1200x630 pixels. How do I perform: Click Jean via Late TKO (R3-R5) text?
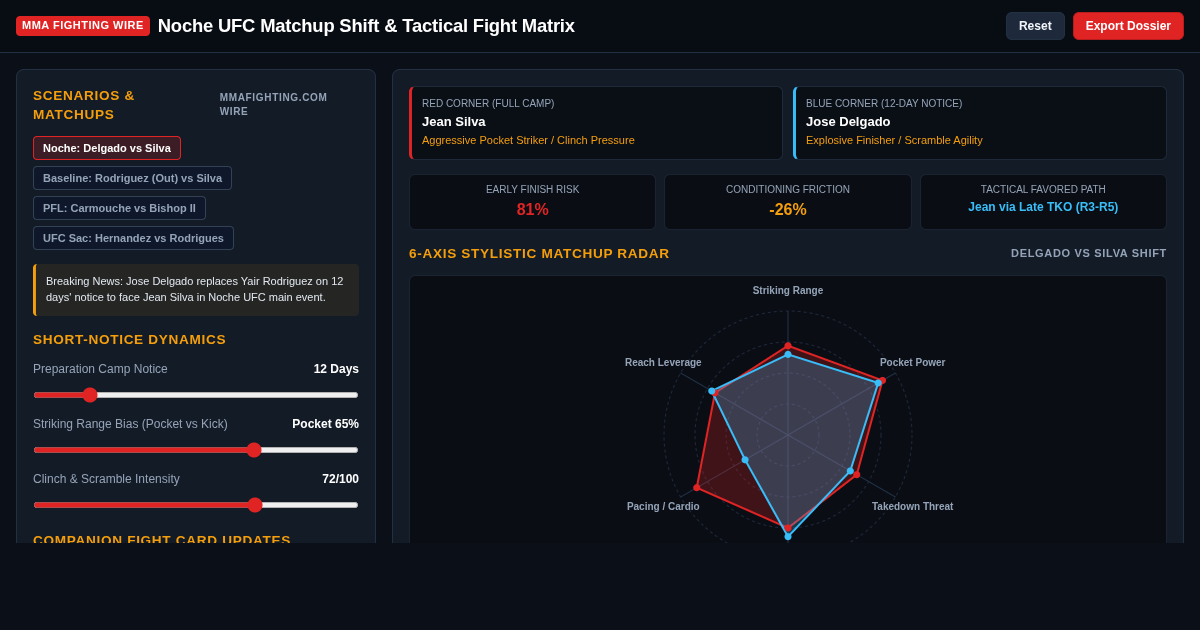coord(1043,207)
